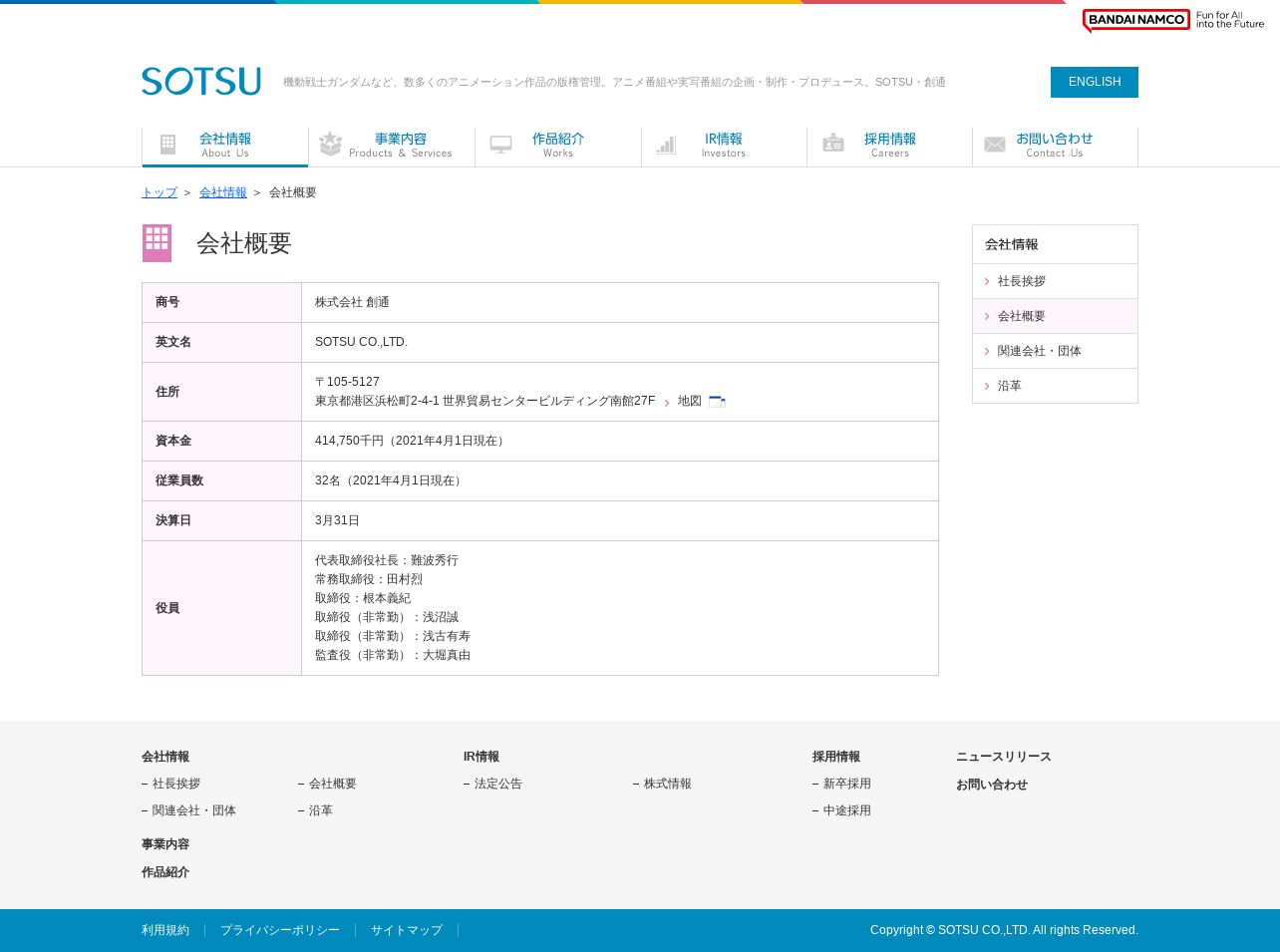Open footer 社長挨拶 link
The image size is (1280, 952).
click(176, 784)
